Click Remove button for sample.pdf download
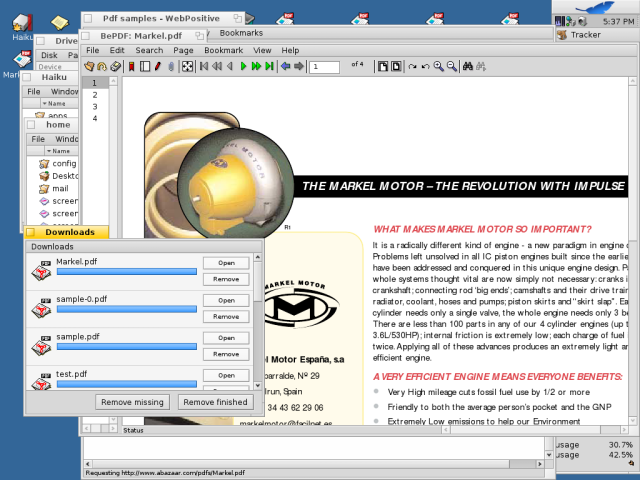The width and height of the screenshot is (640, 480). (x=226, y=354)
